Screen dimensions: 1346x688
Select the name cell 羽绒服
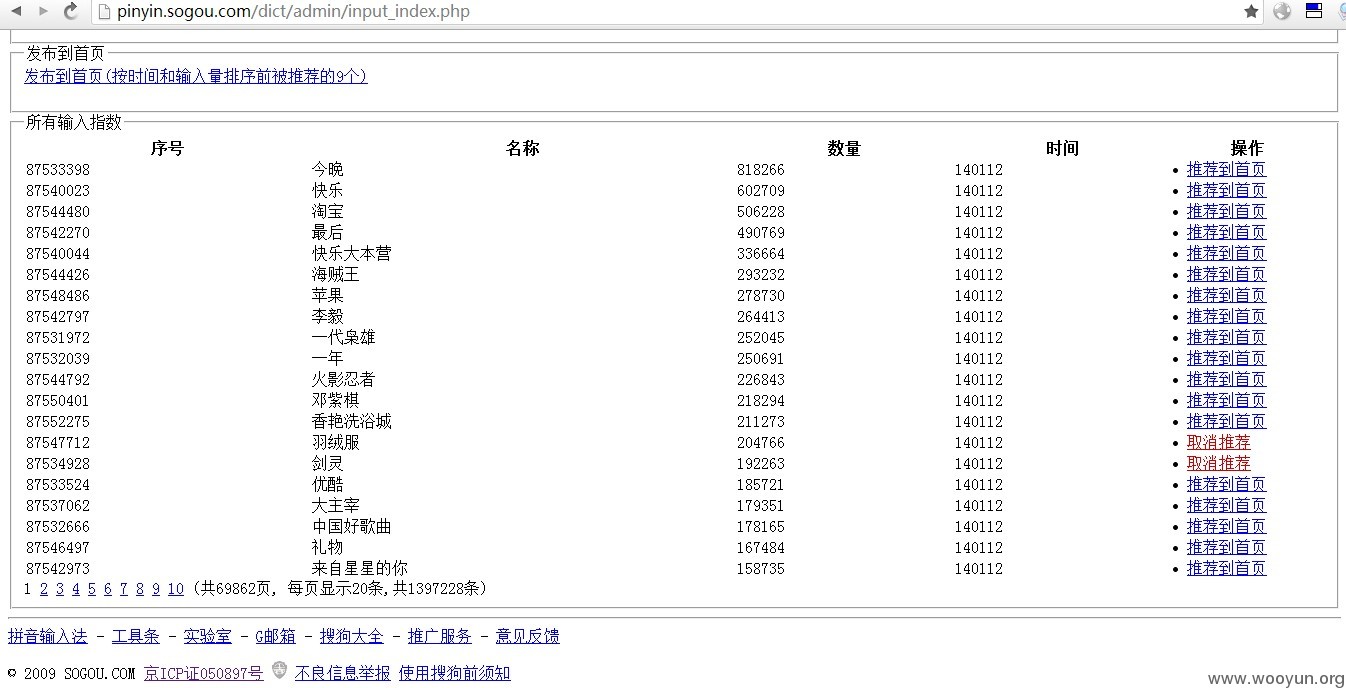click(335, 442)
